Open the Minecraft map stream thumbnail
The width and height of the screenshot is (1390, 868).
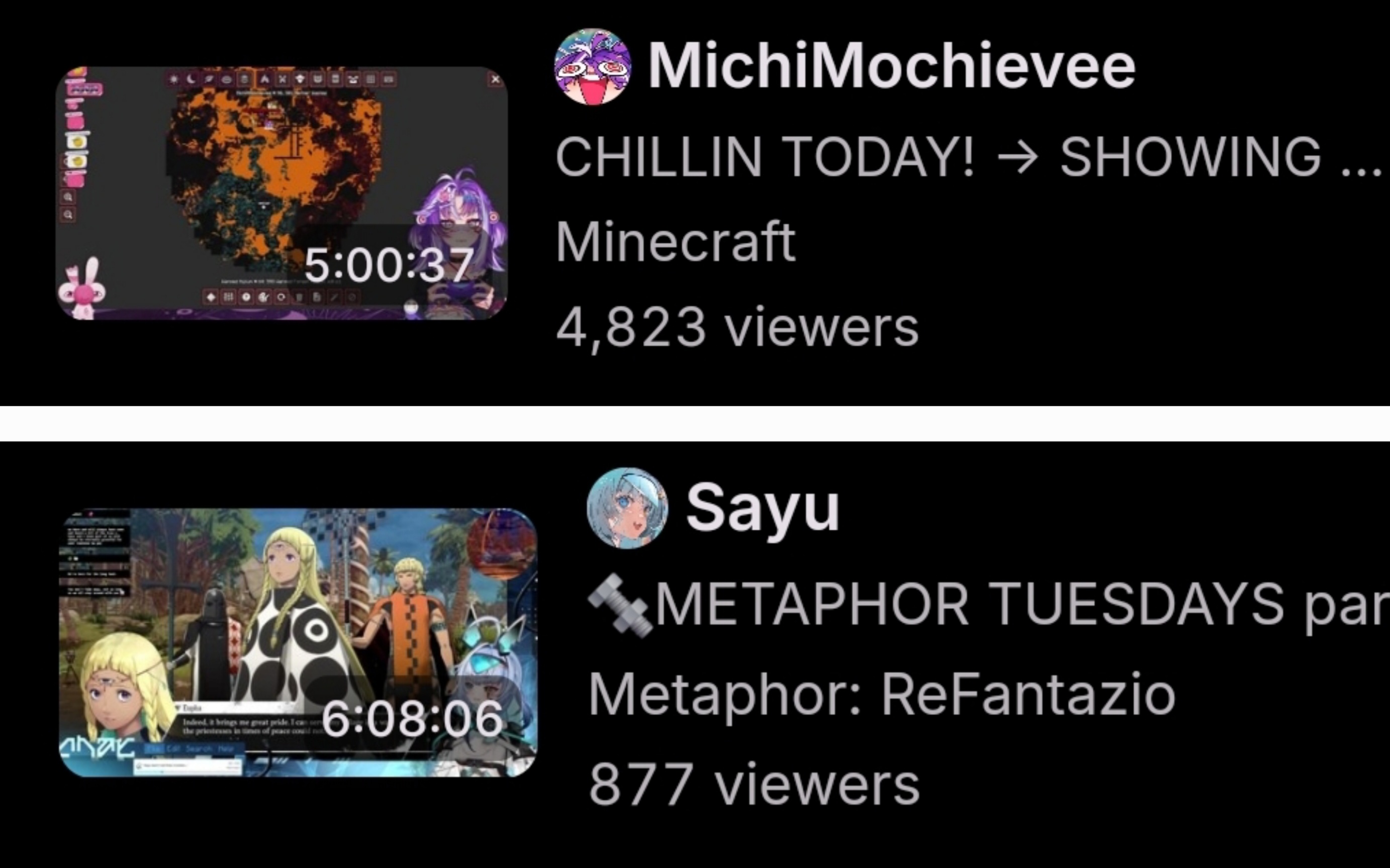[282, 193]
